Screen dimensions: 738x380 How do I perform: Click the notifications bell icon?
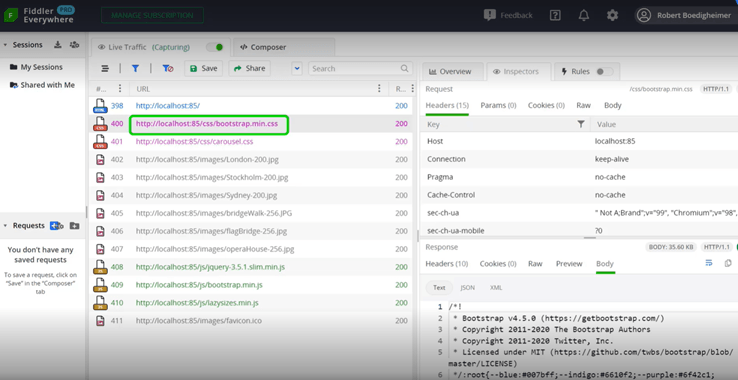click(x=584, y=15)
